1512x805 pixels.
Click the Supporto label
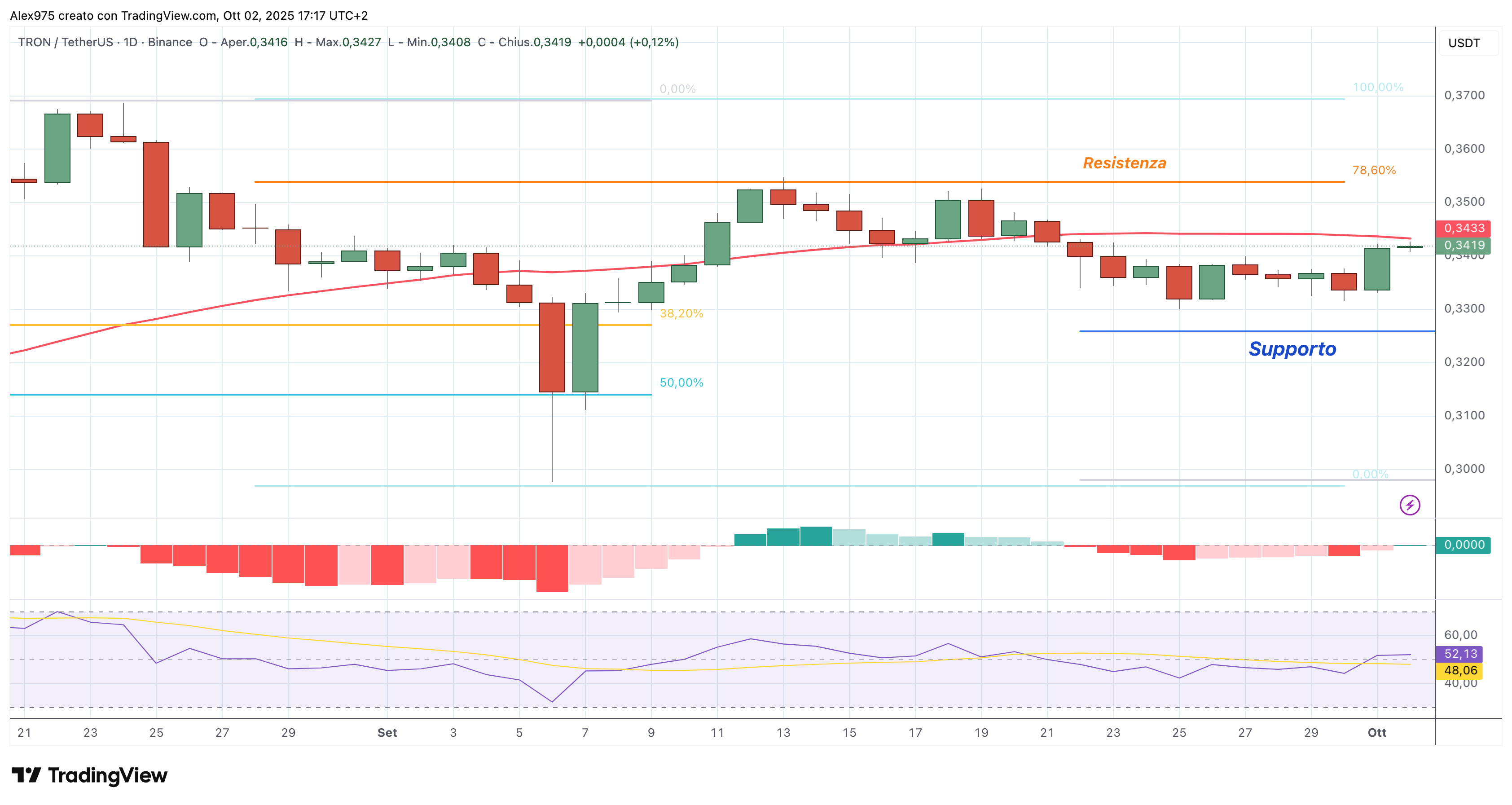(x=1292, y=349)
